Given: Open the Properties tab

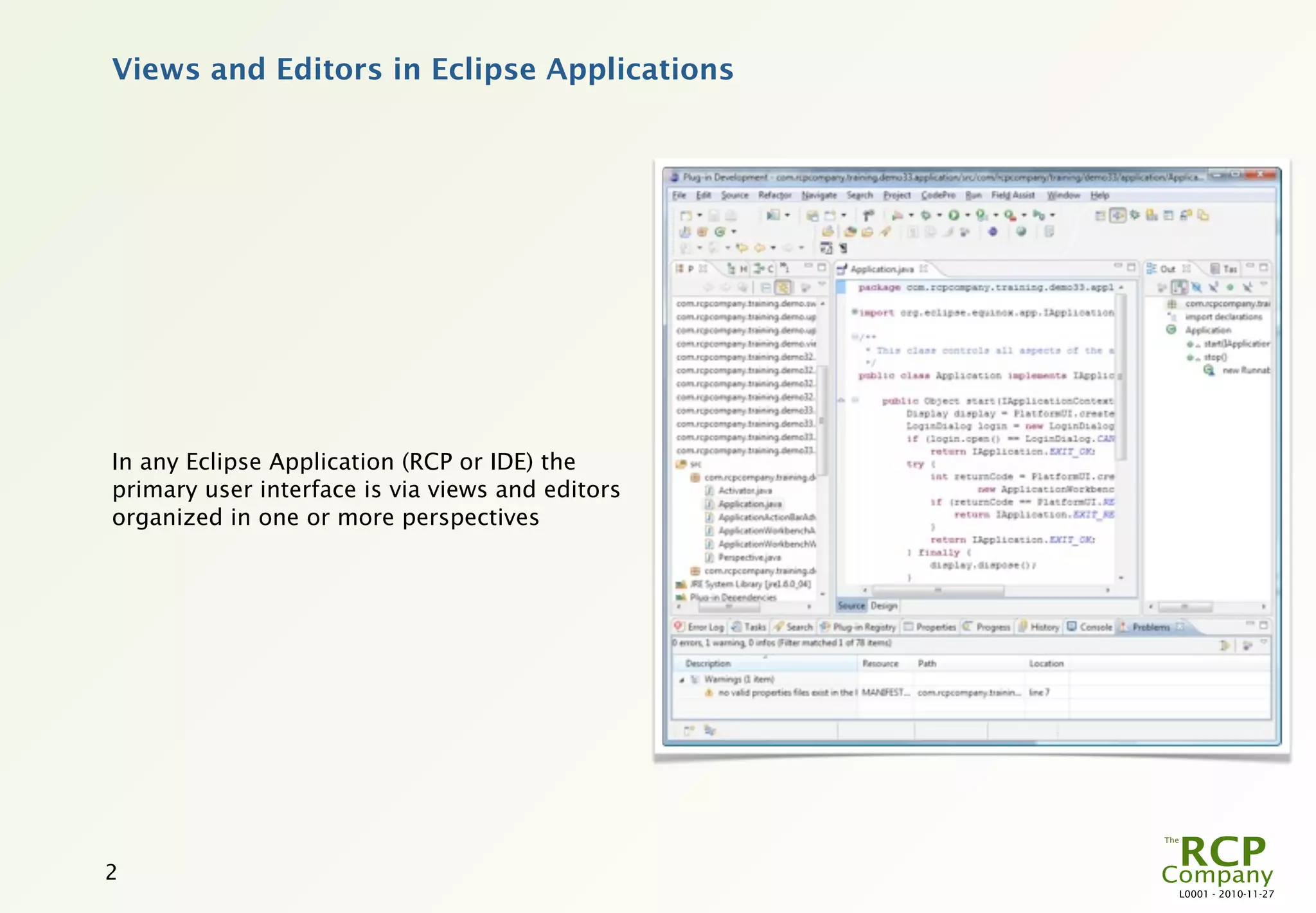Looking at the screenshot, I should [x=930, y=626].
